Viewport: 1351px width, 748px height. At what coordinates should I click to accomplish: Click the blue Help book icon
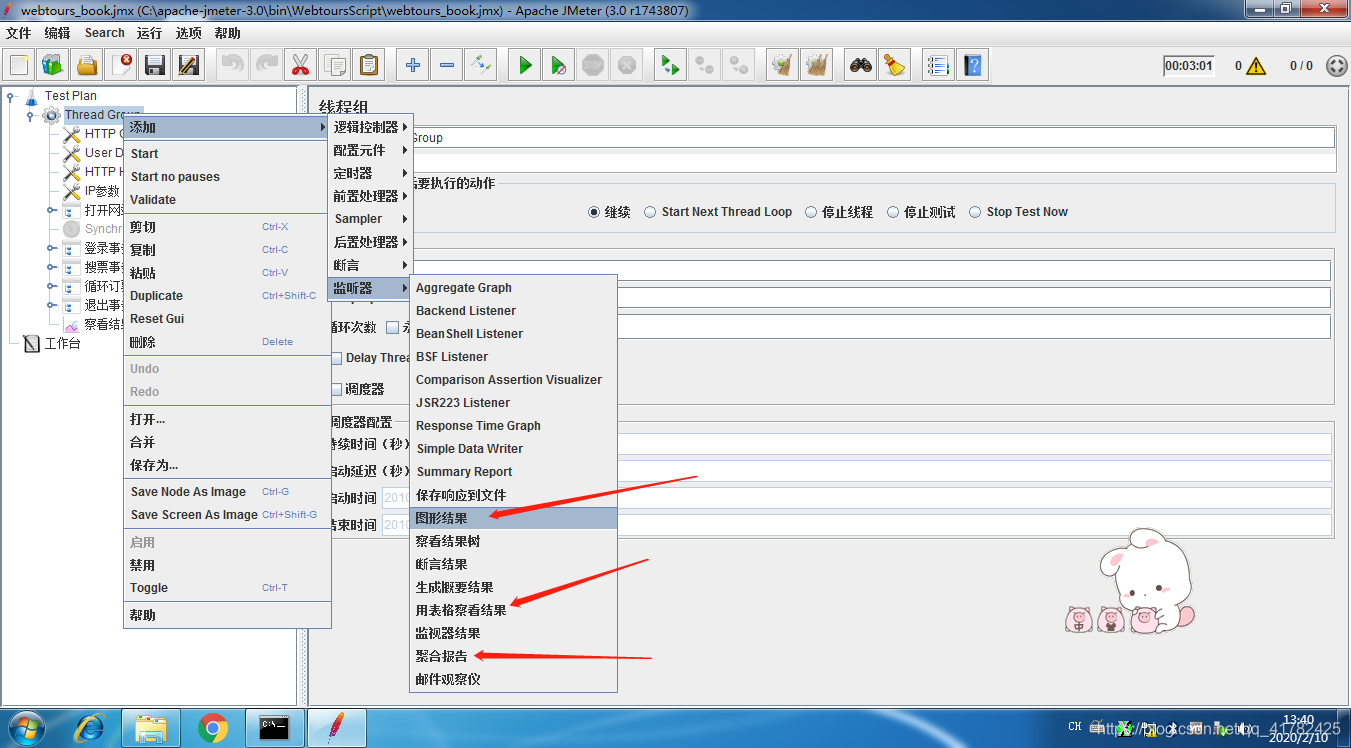(x=972, y=66)
